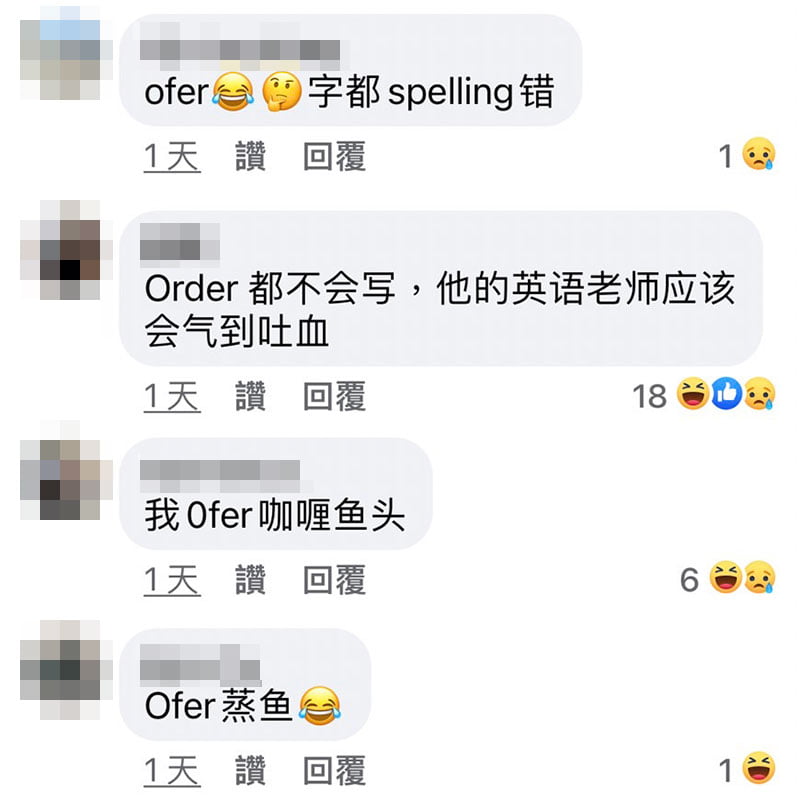Like the 'Ofer 蒸鱼' comment
Screen dimensions: 800x800
251,770
